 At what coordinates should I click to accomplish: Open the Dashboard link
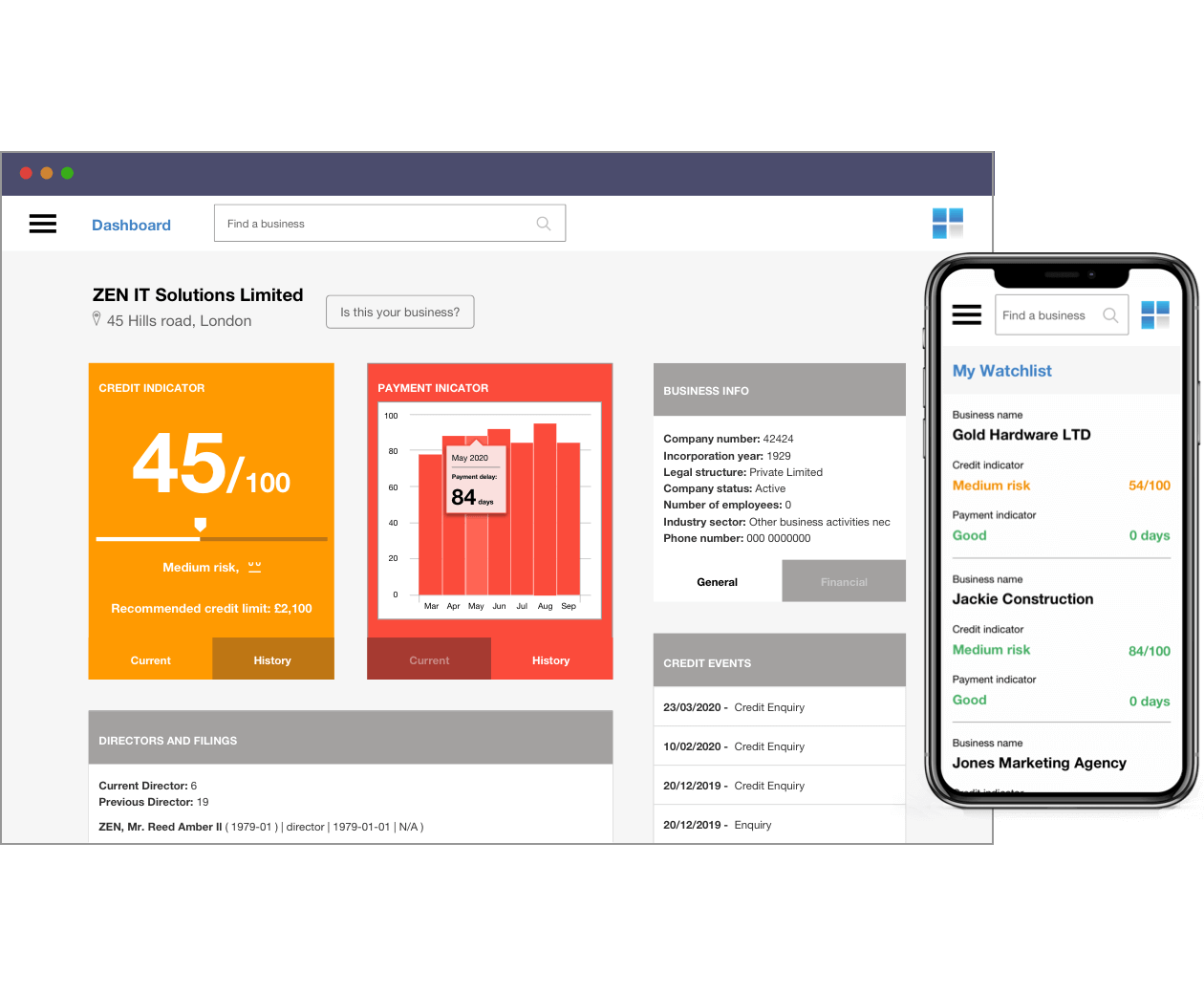[131, 225]
